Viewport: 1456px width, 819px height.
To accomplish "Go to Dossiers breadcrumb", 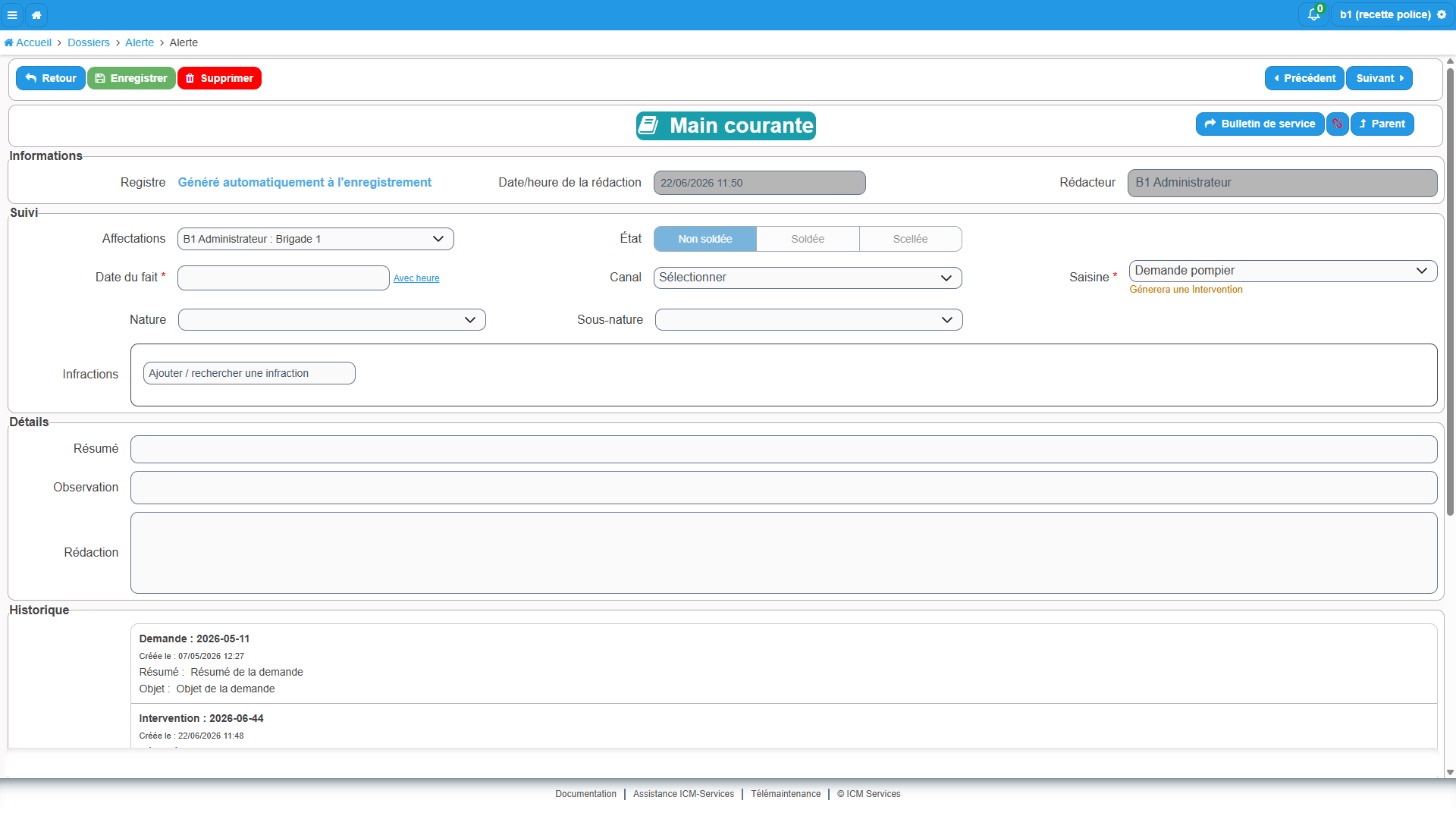I will tap(89, 43).
